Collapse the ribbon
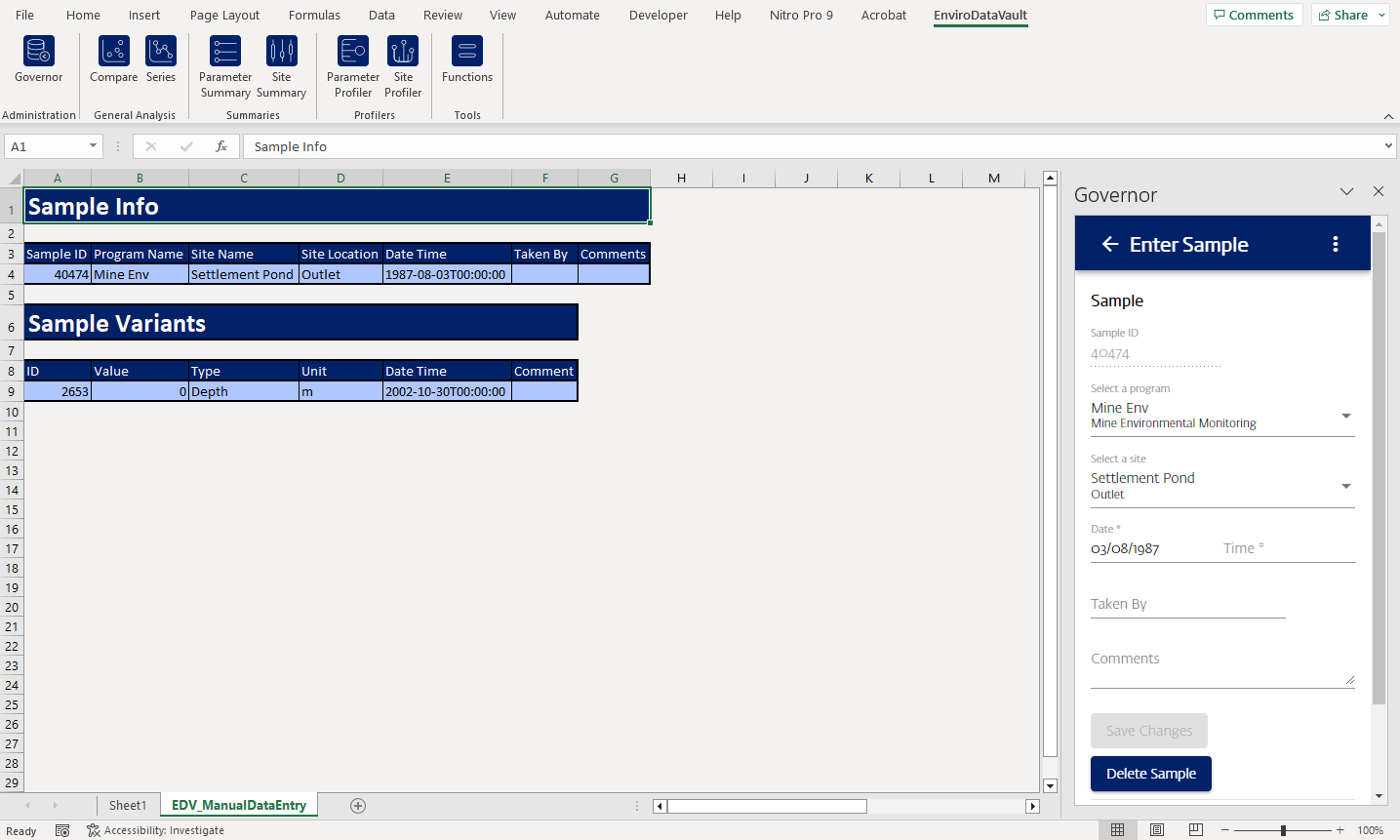 (x=1388, y=116)
